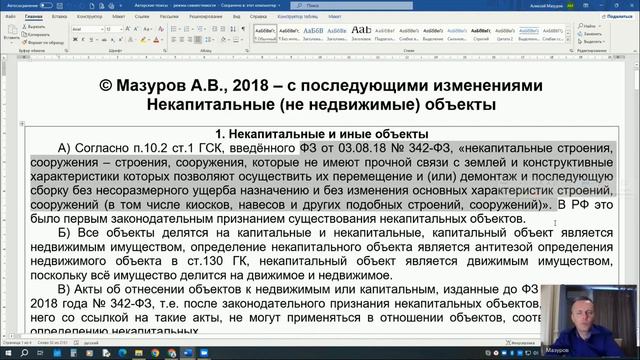This screenshot has height=360, width=640.
Task: Apply red font color
Action: point(156,40)
